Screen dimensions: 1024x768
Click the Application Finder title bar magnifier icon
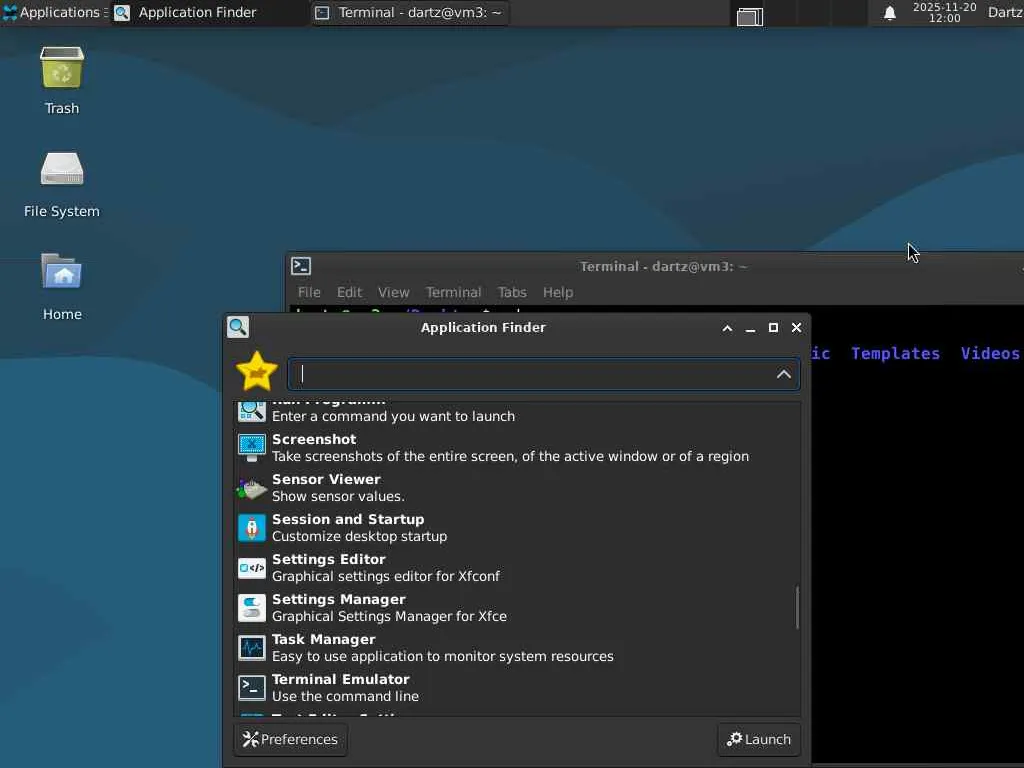coord(238,327)
